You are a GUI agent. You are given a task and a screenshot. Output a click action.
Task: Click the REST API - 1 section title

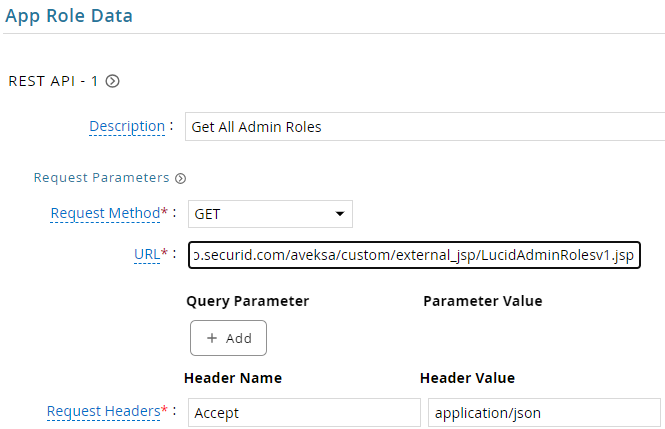(x=53, y=81)
